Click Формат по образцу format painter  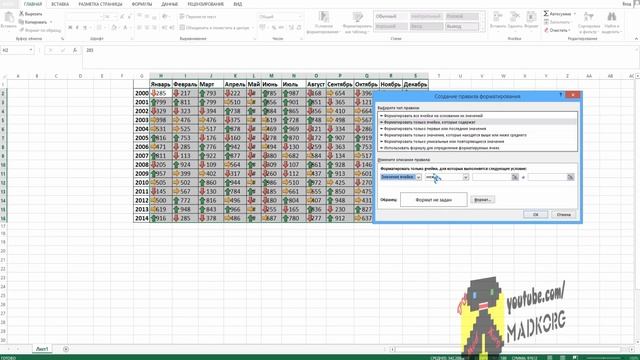click(x=40, y=30)
